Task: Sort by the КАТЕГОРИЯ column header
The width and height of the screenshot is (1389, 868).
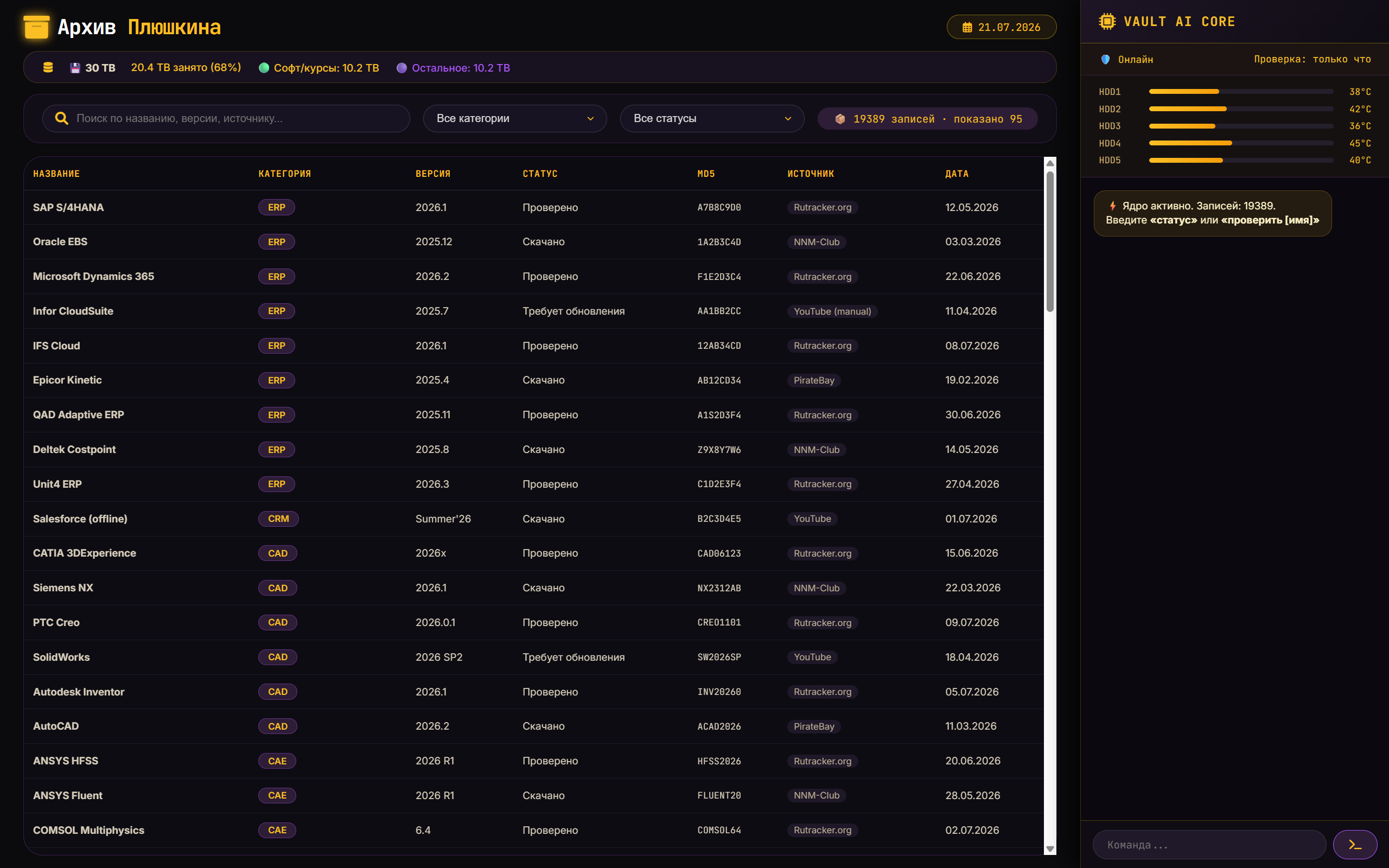Action: pos(285,174)
